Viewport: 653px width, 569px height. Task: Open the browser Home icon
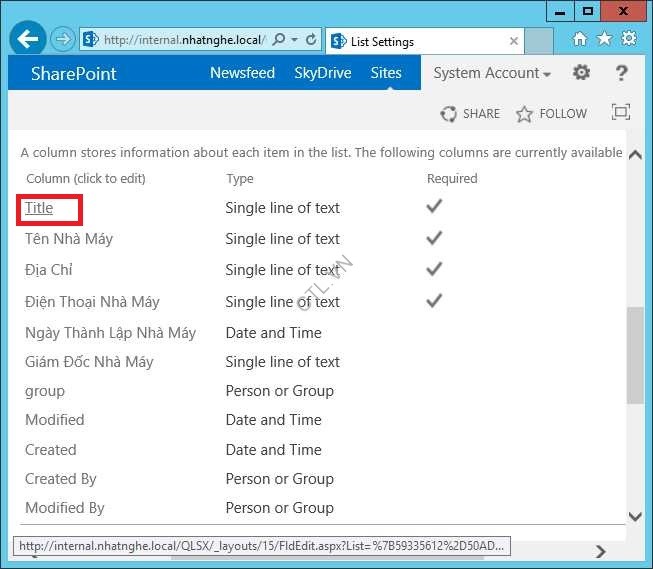[x=580, y=39]
